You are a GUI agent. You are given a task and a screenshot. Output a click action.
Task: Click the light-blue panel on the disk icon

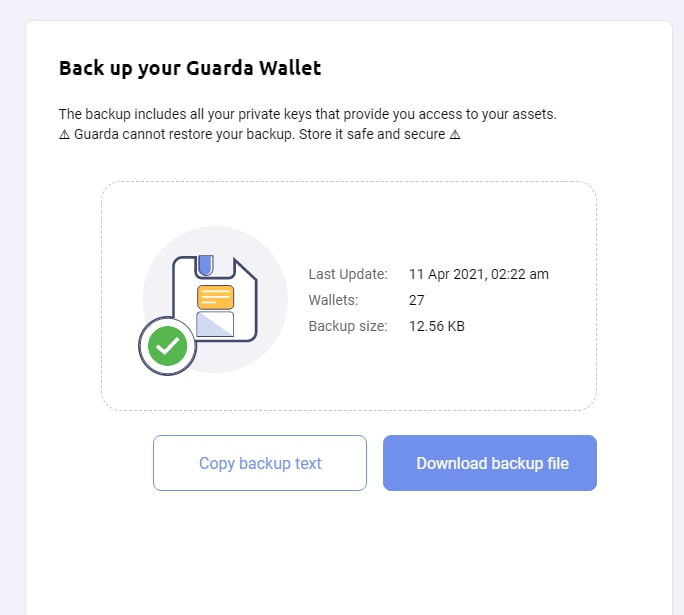(215, 324)
